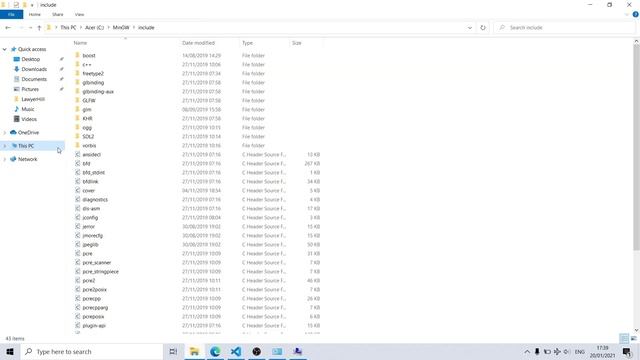The width and height of the screenshot is (640, 360).
Task: Click the Search include field
Action: pyautogui.click(x=565, y=28)
